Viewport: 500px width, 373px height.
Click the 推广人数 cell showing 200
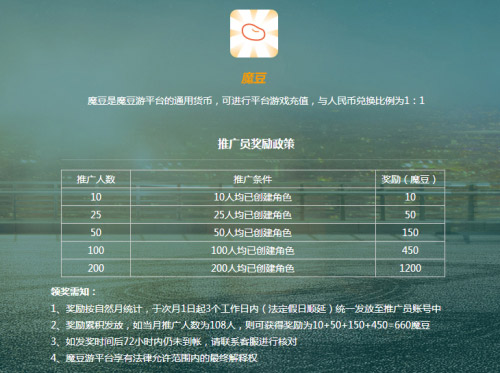coord(96,268)
